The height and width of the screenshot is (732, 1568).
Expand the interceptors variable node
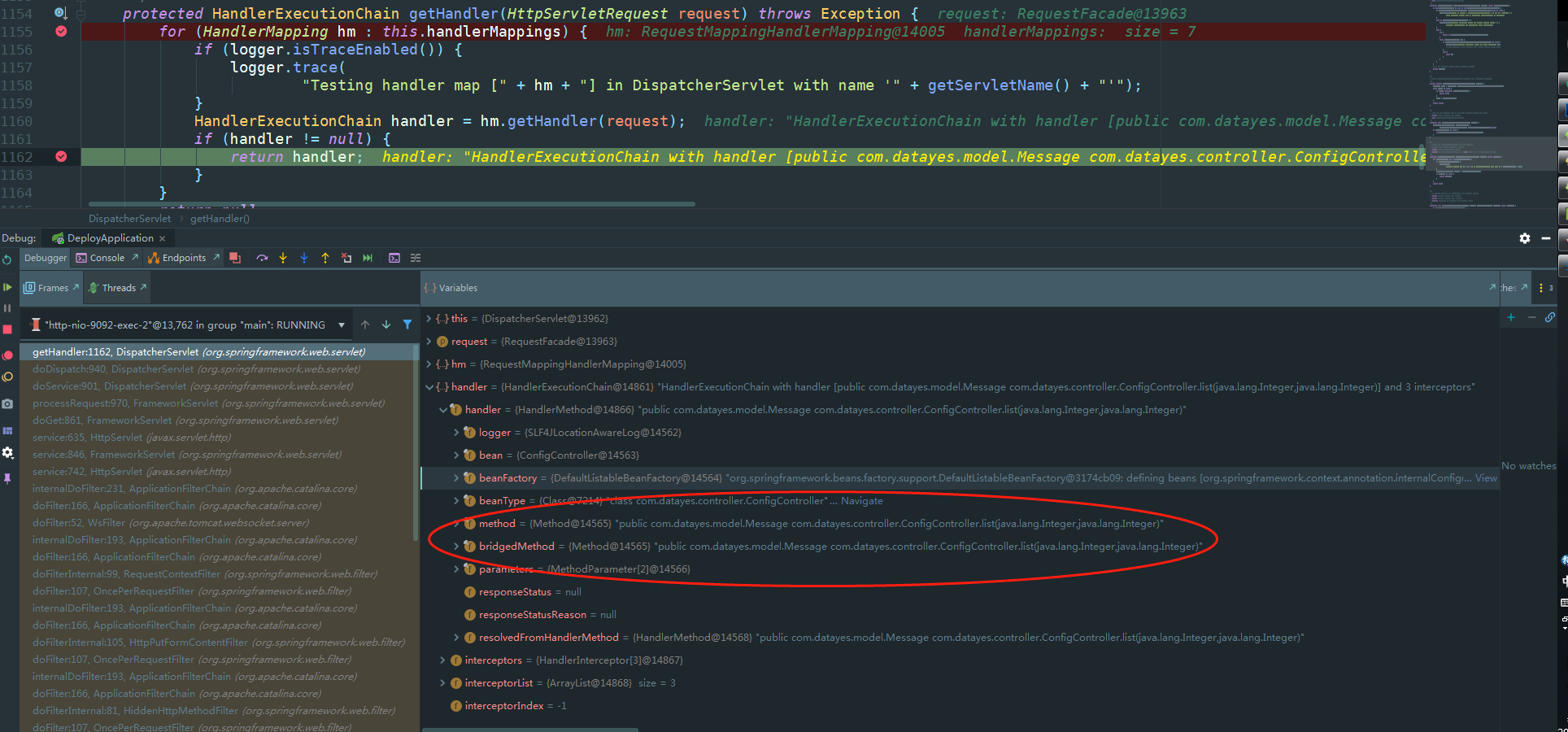tap(442, 660)
